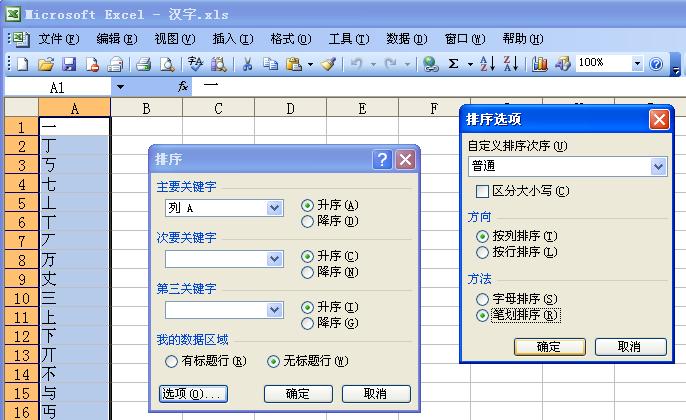
Task: Click 确定 in the 排序 dialog
Action: point(298,394)
